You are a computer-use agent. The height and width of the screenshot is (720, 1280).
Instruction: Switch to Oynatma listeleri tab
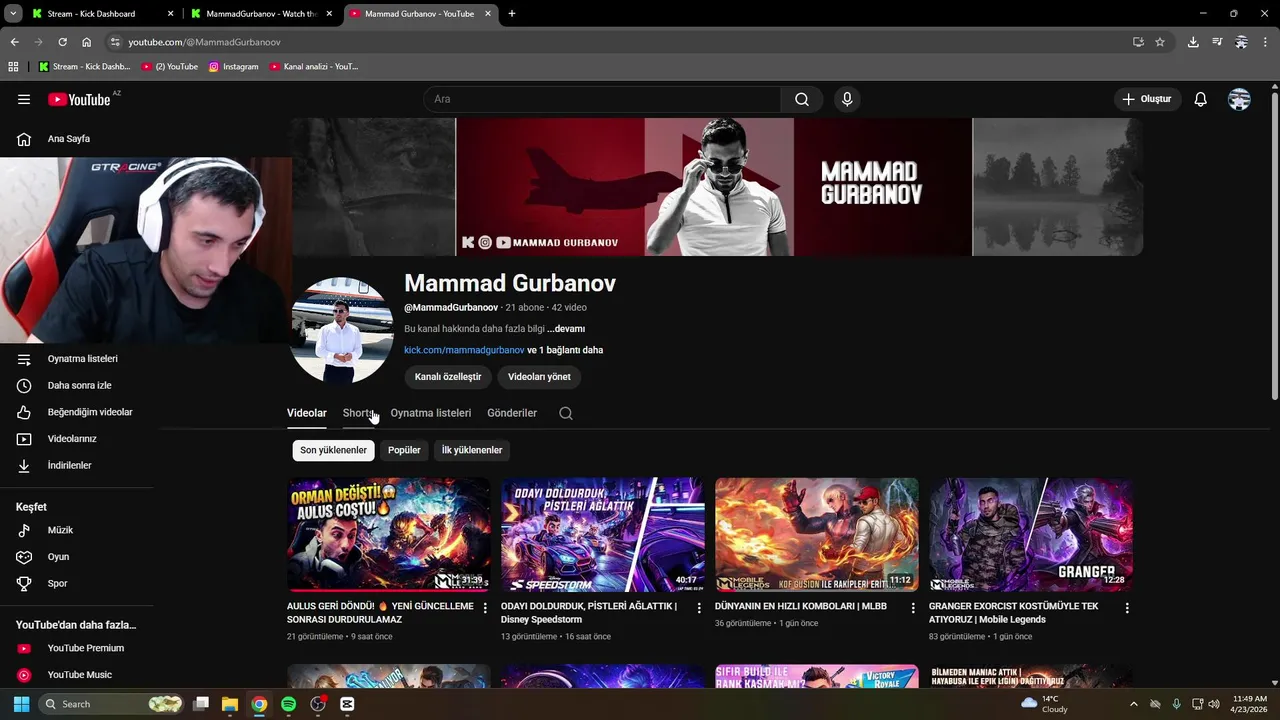[x=431, y=413]
